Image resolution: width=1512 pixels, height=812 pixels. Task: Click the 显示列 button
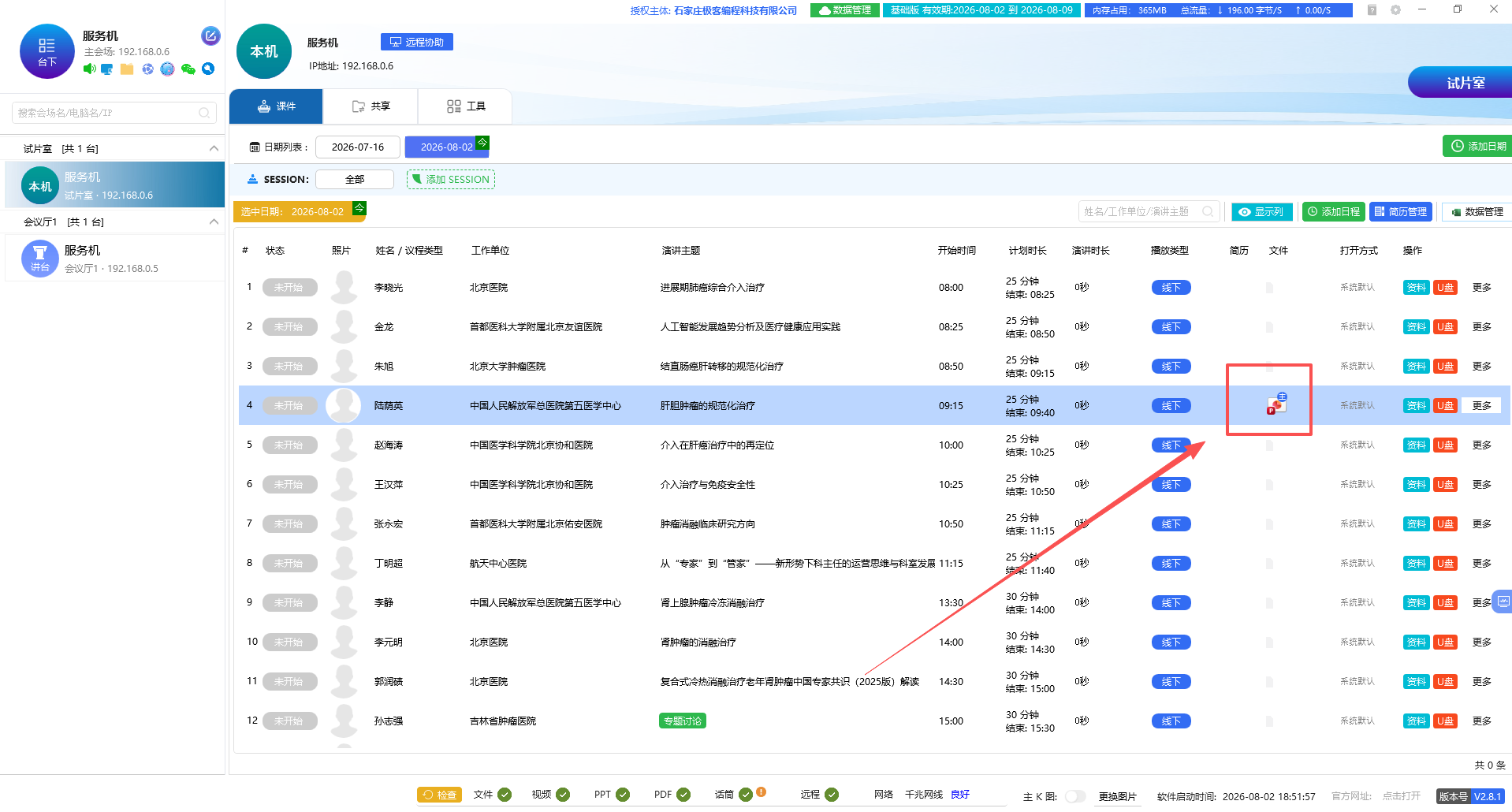1262,212
